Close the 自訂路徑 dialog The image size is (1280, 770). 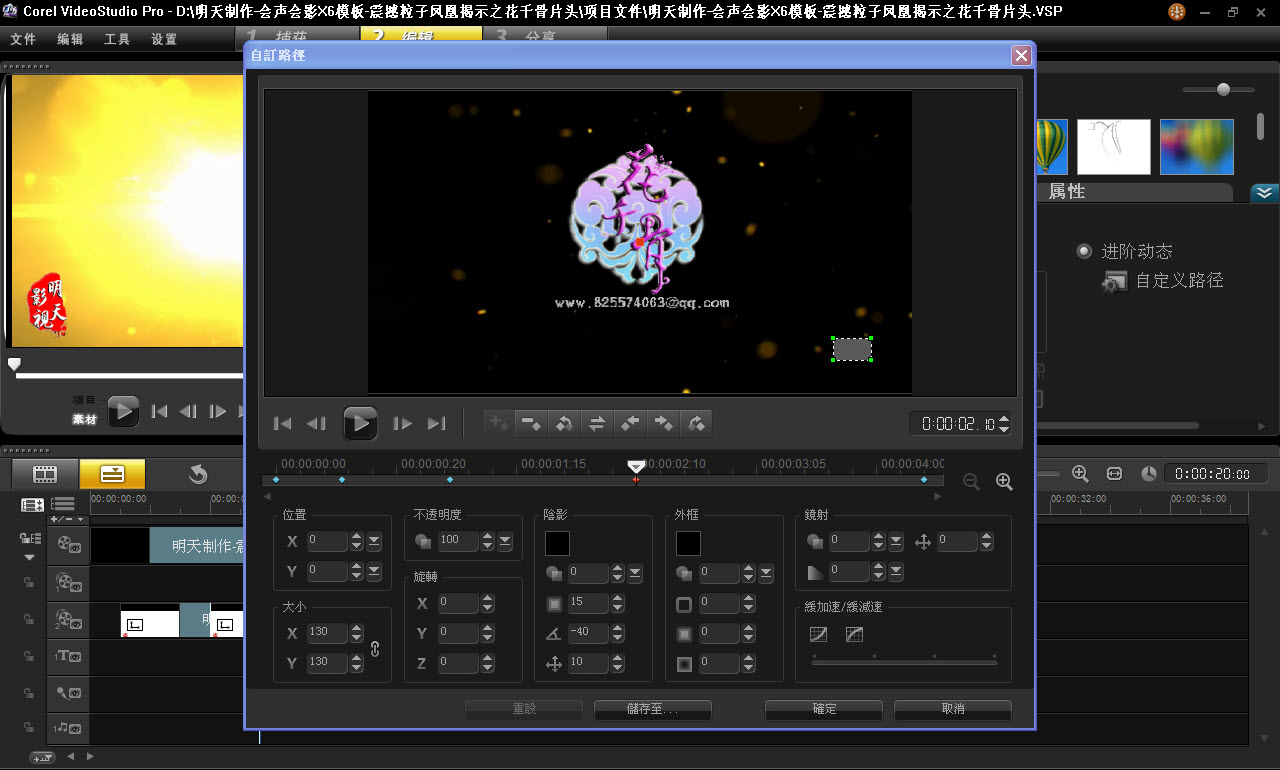click(x=1021, y=55)
